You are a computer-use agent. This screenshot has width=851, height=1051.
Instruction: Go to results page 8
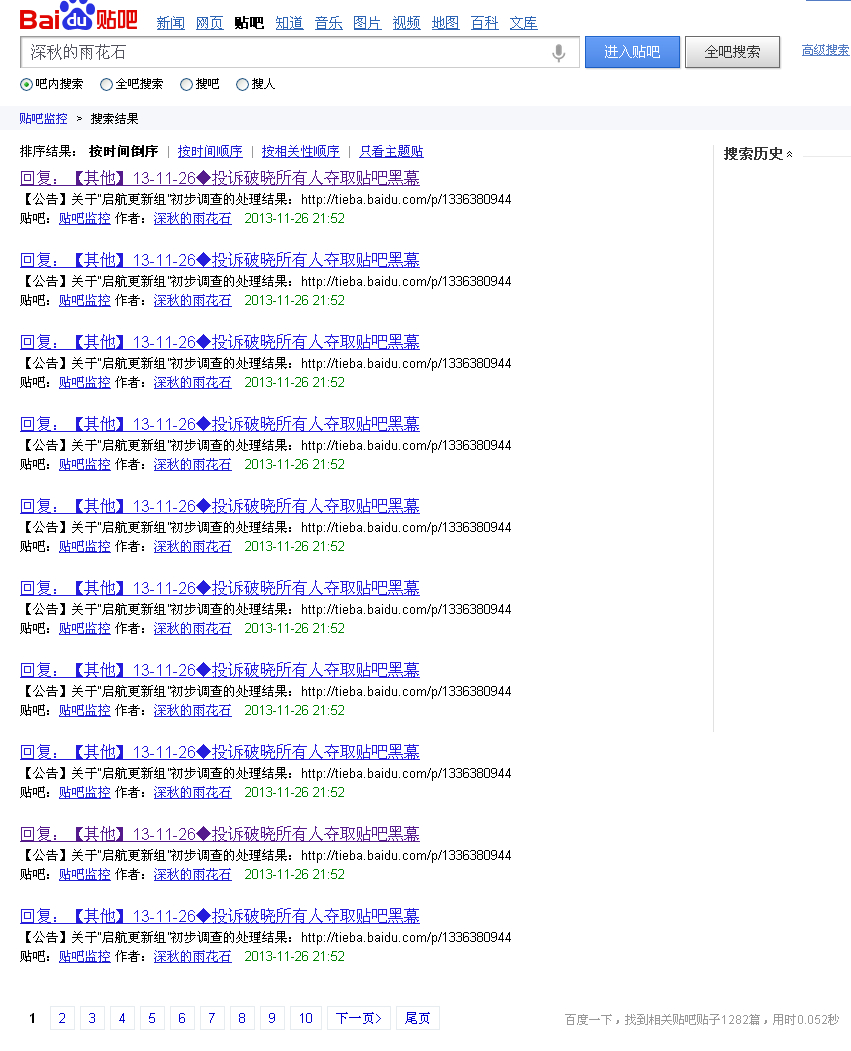point(242,1018)
